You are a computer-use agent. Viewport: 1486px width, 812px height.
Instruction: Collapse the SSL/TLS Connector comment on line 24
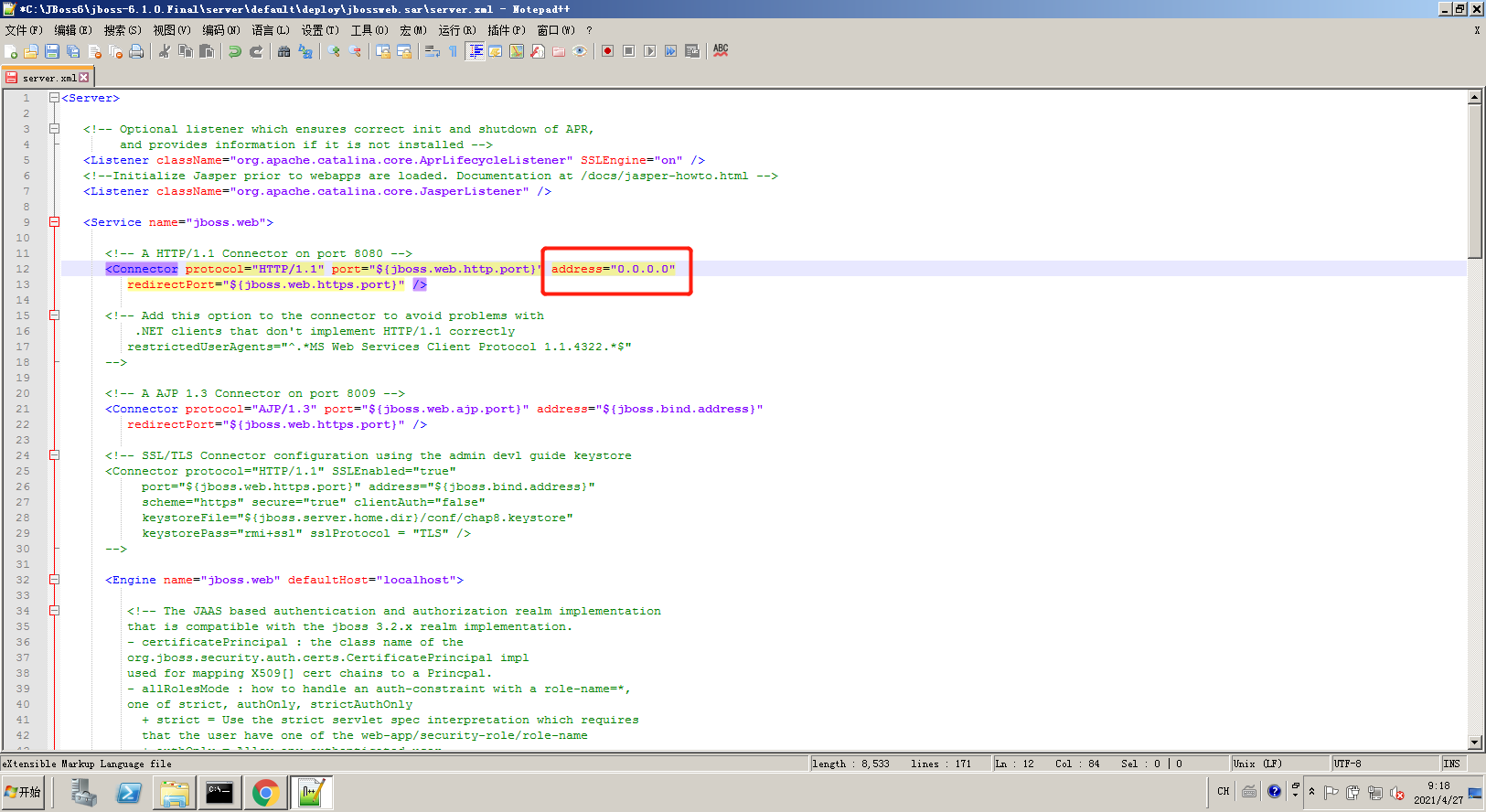[54, 455]
